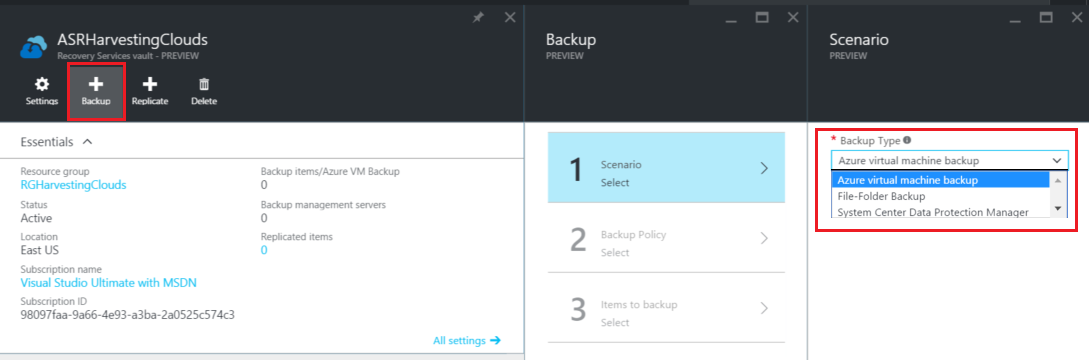This screenshot has width=1089, height=360.
Task: Close the ASRHarvestingClouds blade
Action: click(x=510, y=17)
